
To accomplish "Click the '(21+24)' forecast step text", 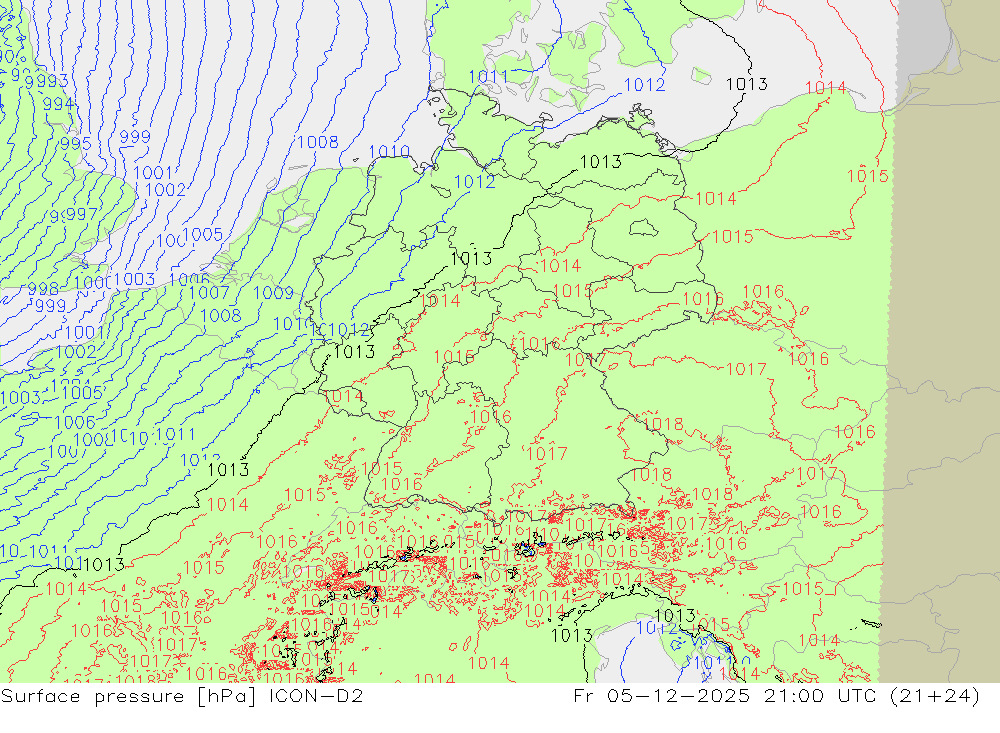I will click(935, 695).
